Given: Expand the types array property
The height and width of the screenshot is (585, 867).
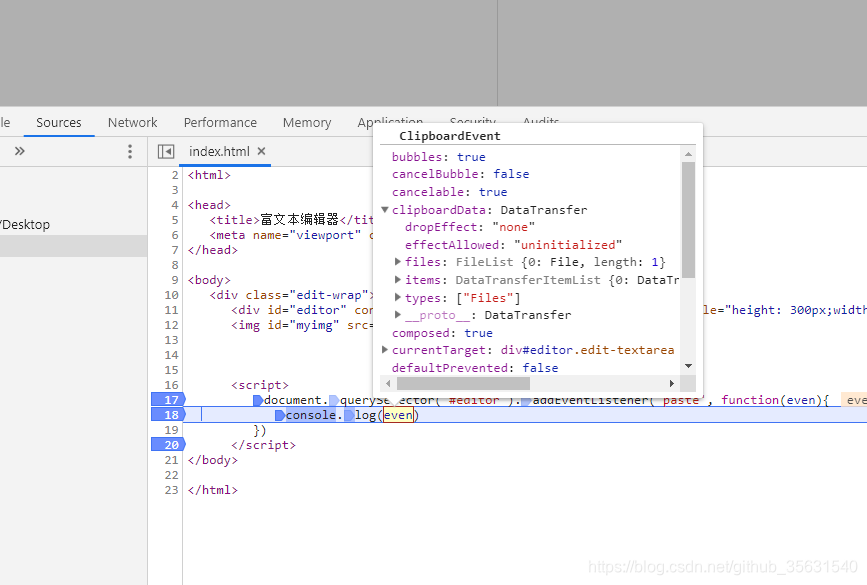Looking at the screenshot, I should pos(398,297).
